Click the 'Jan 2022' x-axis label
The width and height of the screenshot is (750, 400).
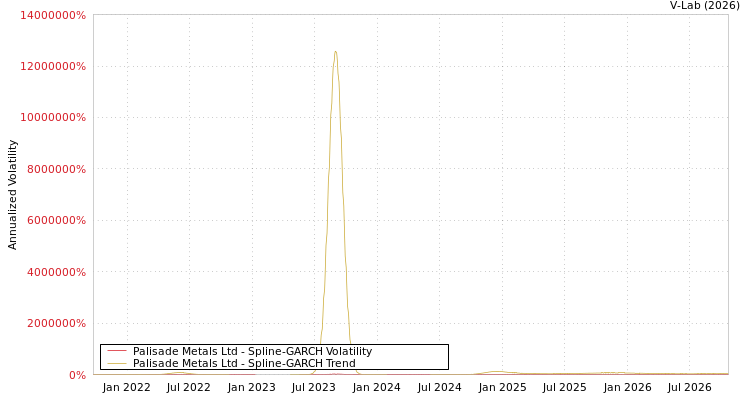[x=127, y=388]
